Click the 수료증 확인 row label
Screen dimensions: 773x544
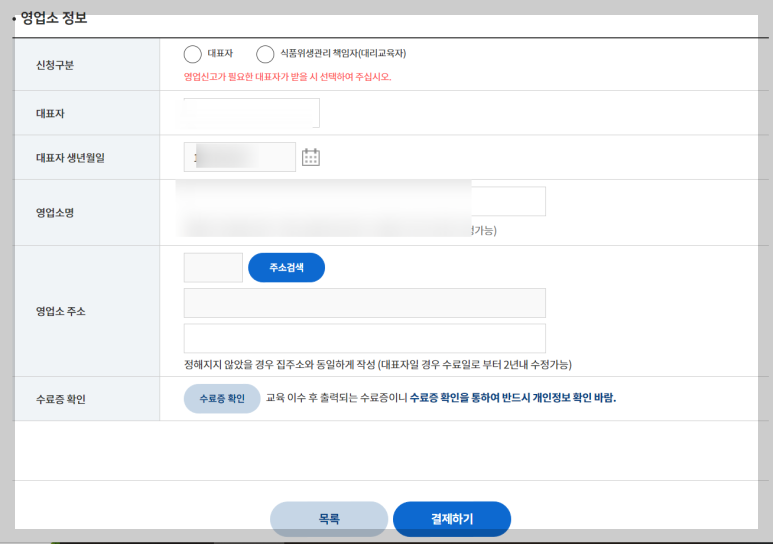tap(61, 399)
